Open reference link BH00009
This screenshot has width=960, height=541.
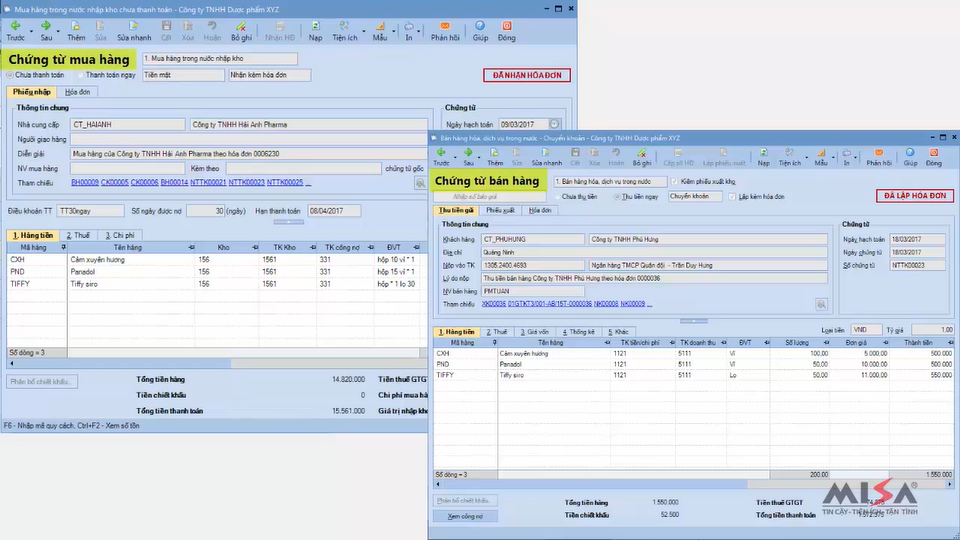tap(84, 182)
